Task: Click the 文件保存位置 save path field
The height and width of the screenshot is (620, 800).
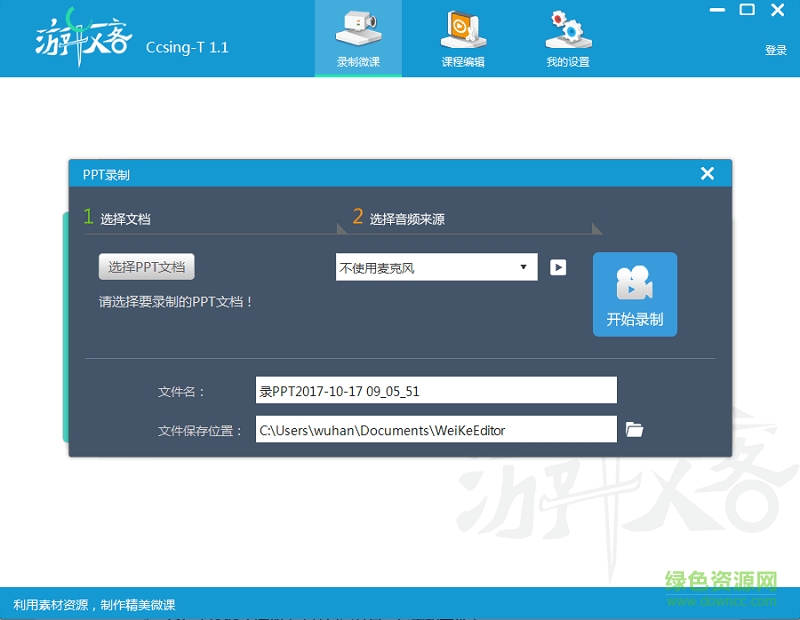Action: tap(435, 428)
